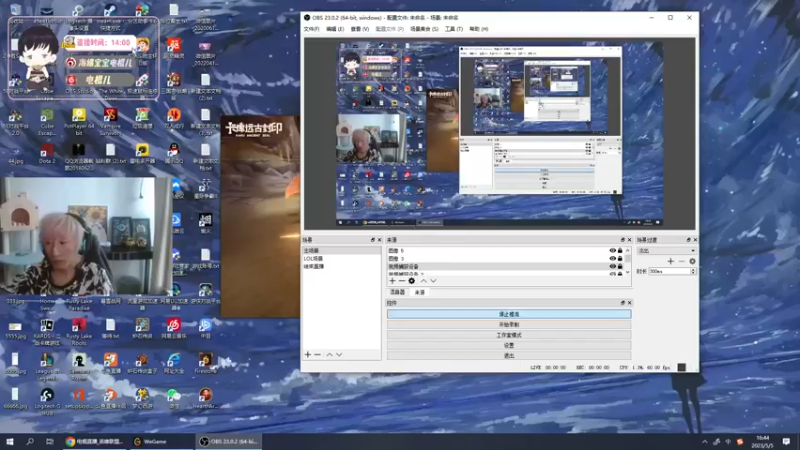Screen dimensions: 800x450
Task: Select the 视频捕获设备 source row
Action: click(x=497, y=266)
